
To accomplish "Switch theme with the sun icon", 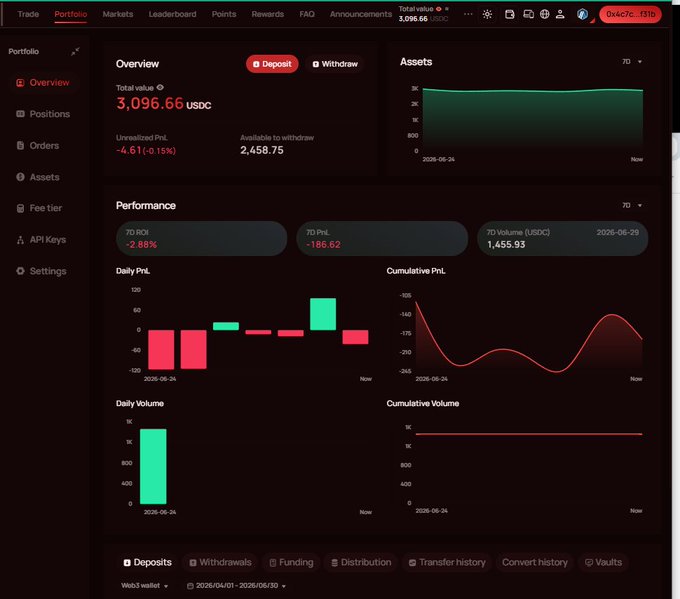I will click(487, 14).
